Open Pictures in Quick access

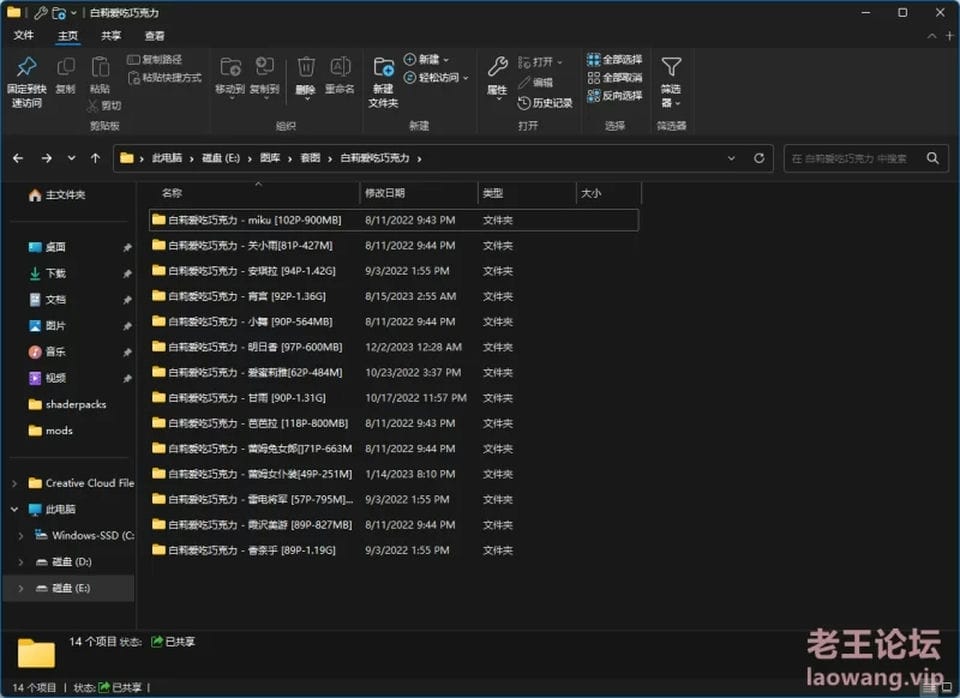click(47, 326)
